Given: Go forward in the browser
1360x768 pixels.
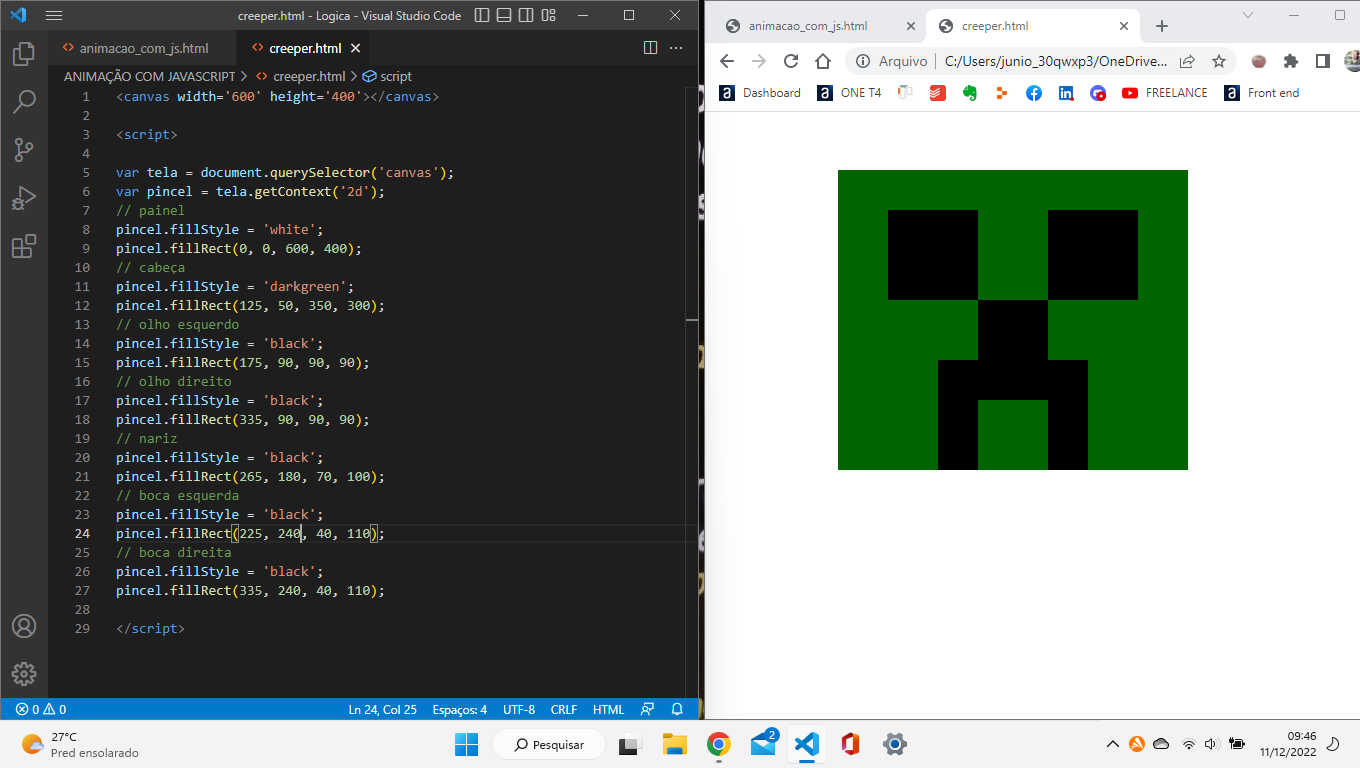Looking at the screenshot, I should pyautogui.click(x=759, y=61).
